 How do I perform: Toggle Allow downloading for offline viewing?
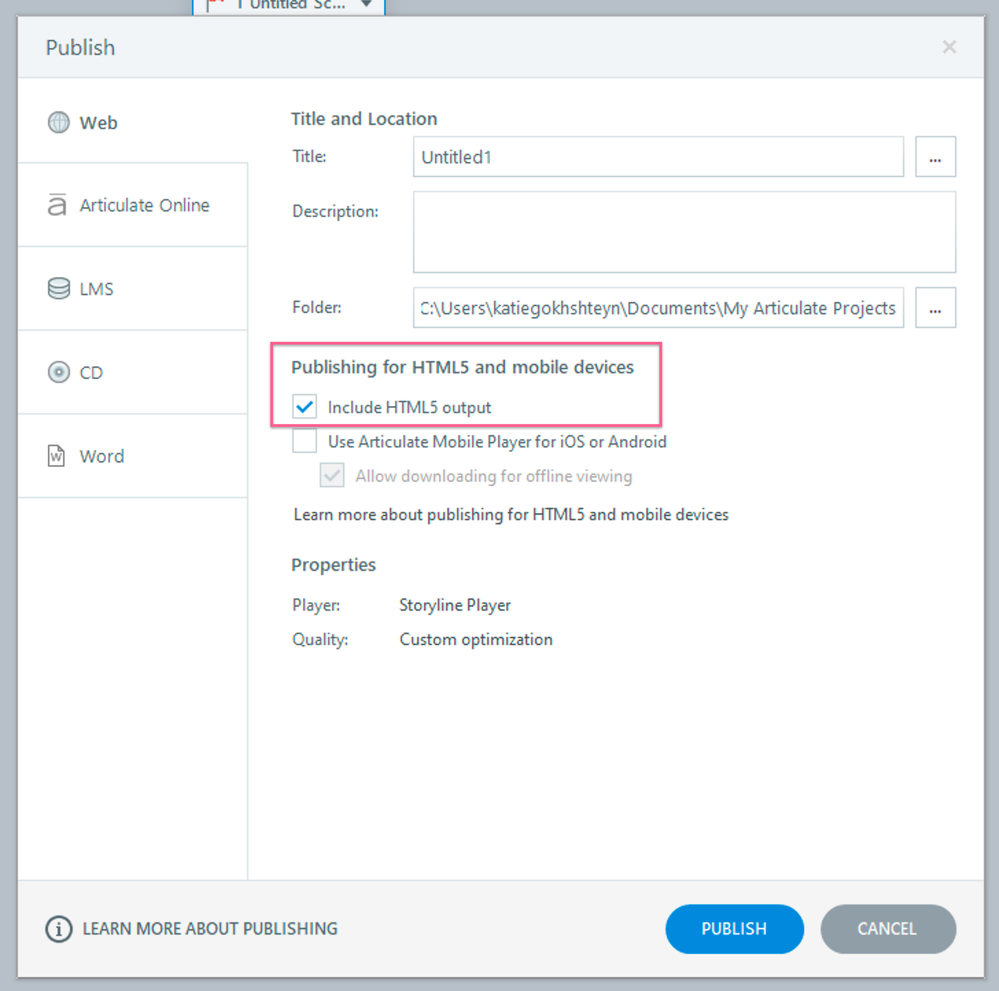coord(332,475)
